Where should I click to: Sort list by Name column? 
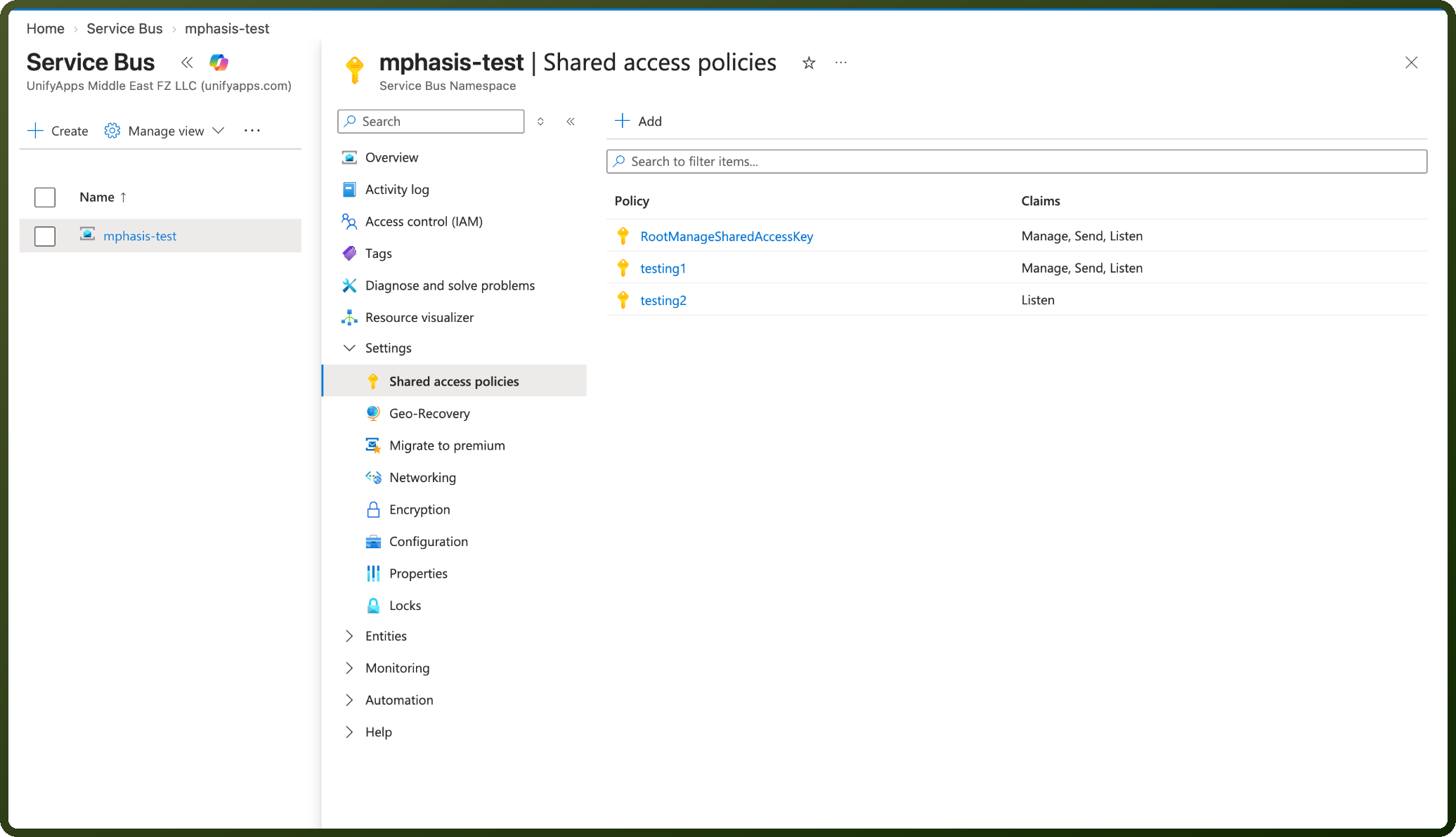(x=103, y=197)
